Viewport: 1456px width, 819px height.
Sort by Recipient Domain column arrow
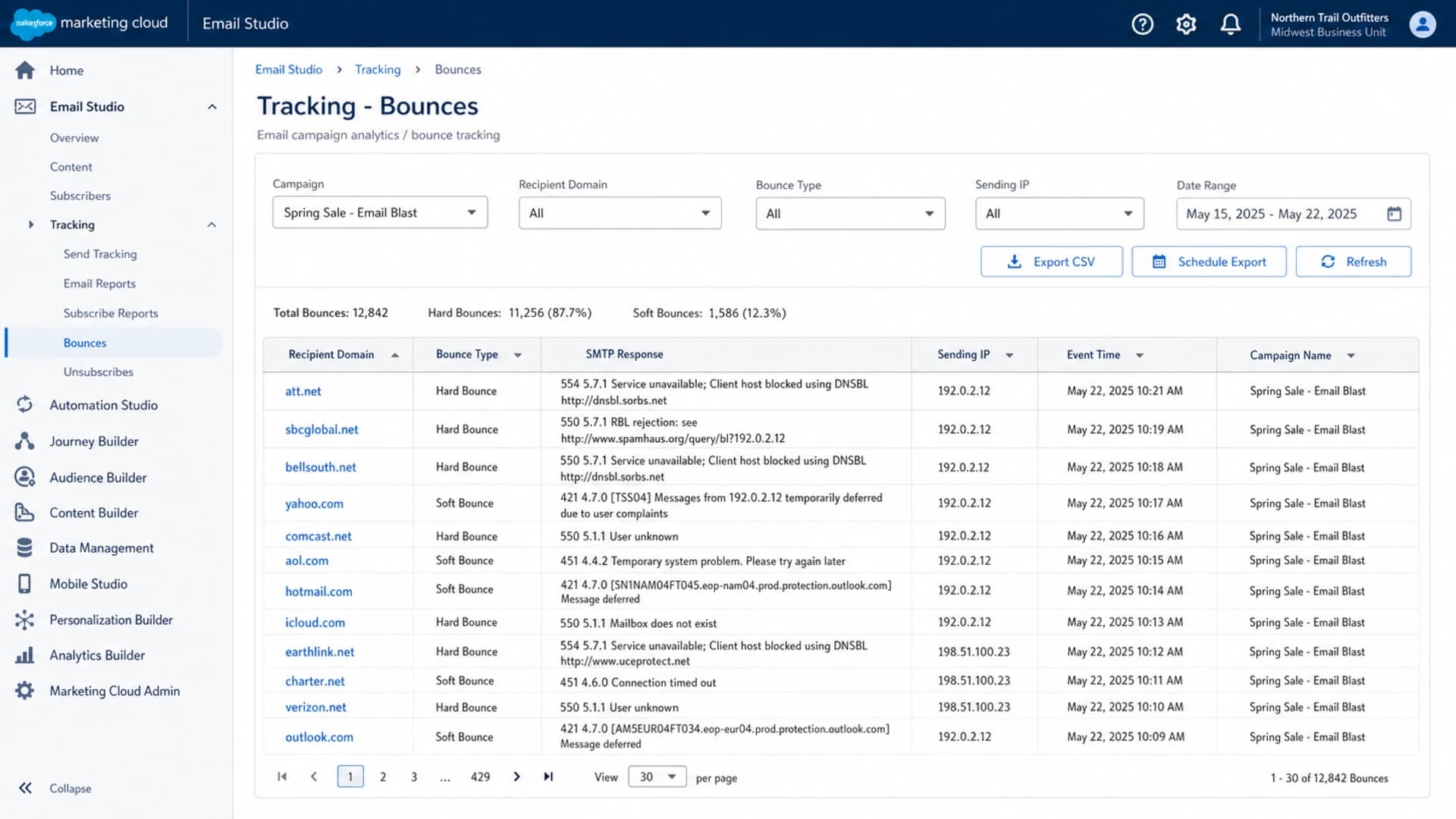pos(395,355)
